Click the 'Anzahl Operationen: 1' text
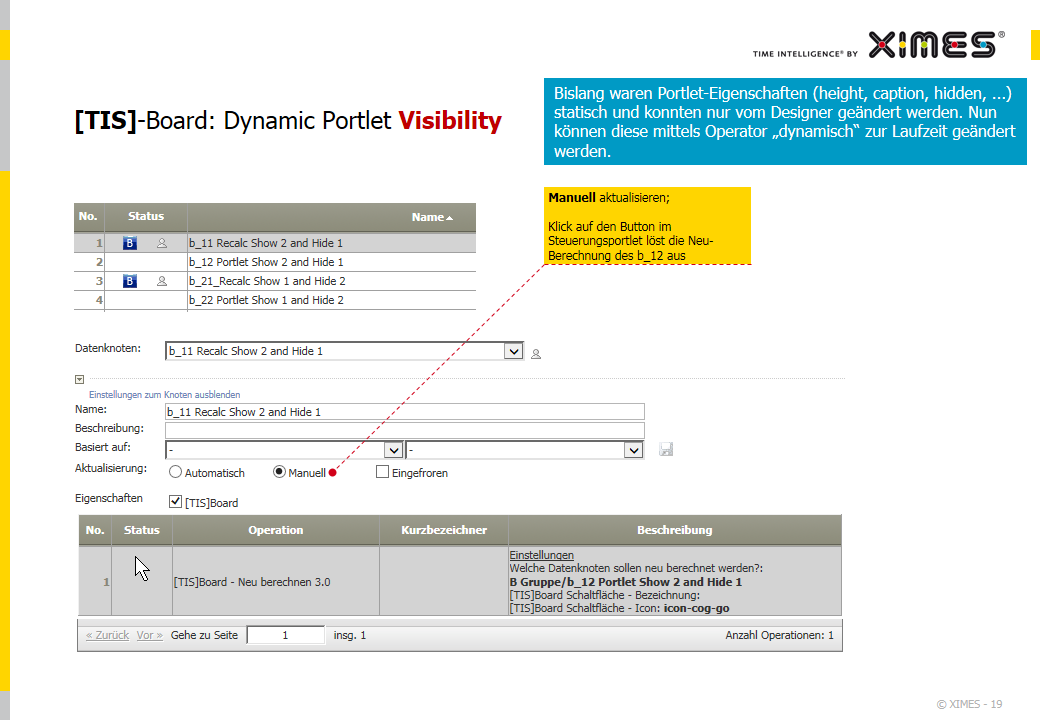This screenshot has width=1040, height=720. [x=779, y=635]
